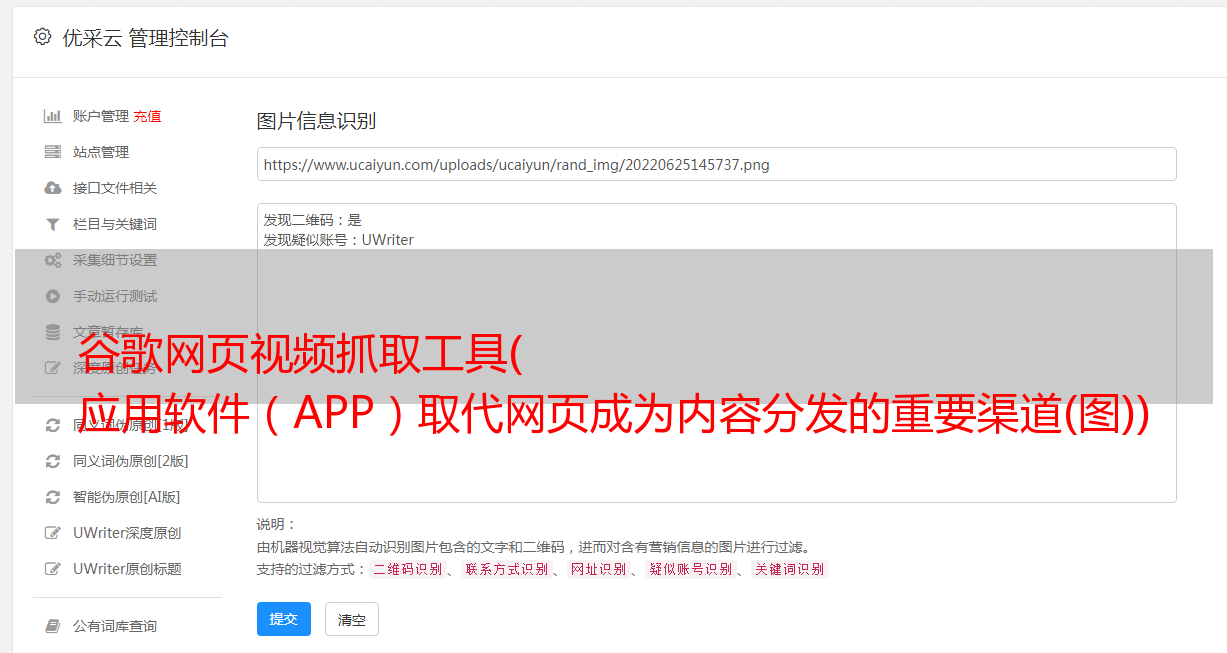Click the filter funnel icon for 栏目与关键词
The image size is (1227, 653).
(53, 224)
